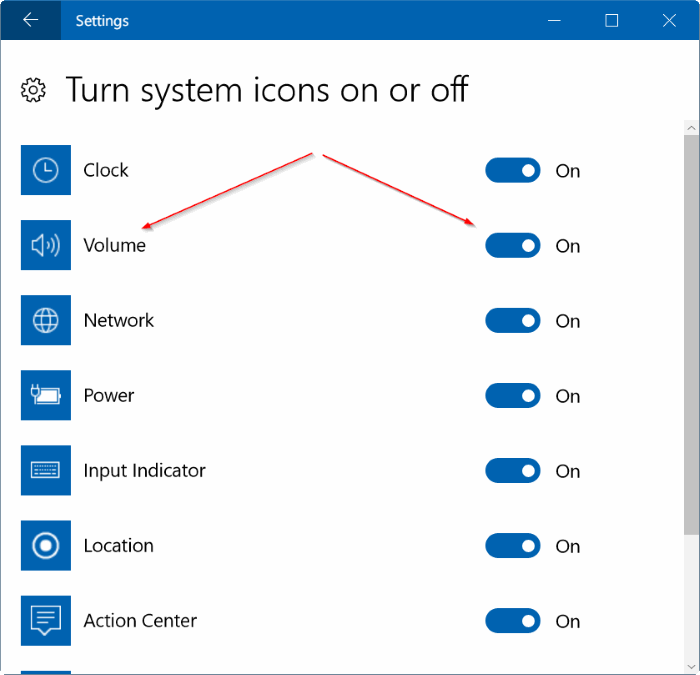Click the On status next to Clock
Viewport: 700px width, 675px height.
pyautogui.click(x=568, y=171)
